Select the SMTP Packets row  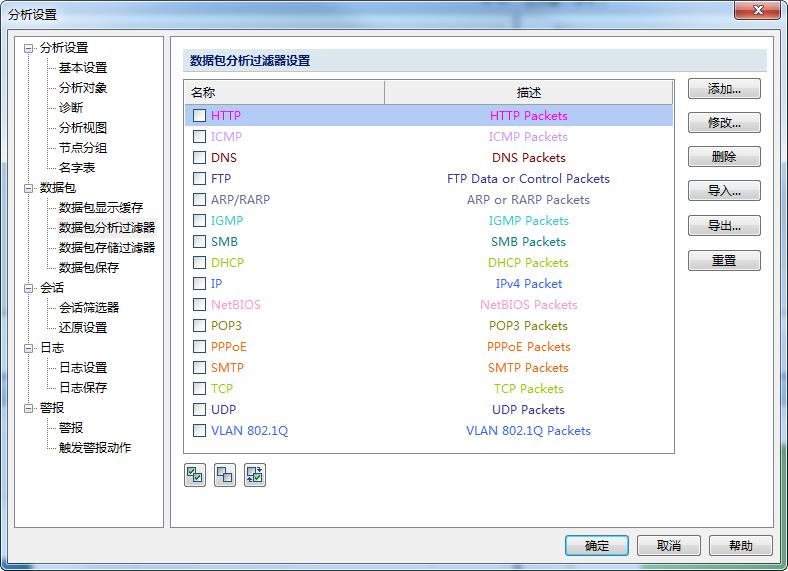(528, 368)
